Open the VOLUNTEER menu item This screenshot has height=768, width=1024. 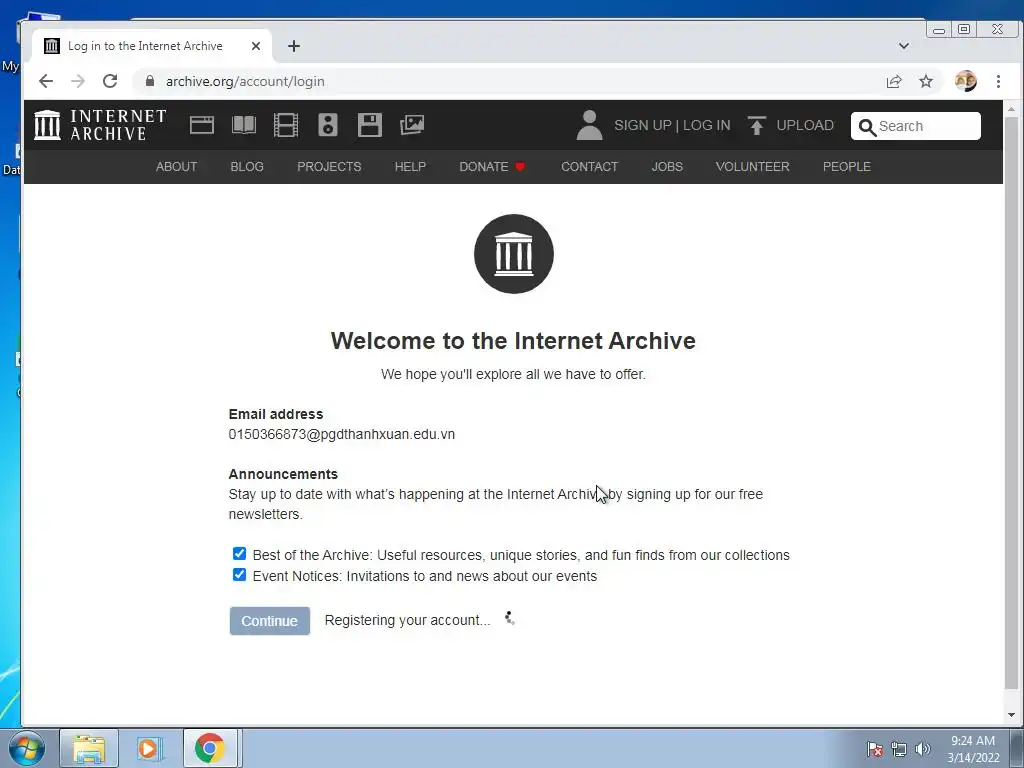(x=752, y=167)
